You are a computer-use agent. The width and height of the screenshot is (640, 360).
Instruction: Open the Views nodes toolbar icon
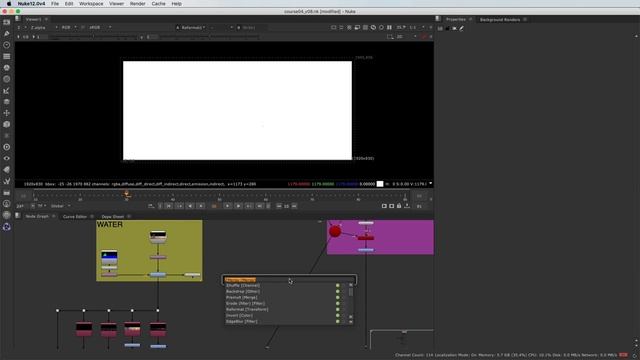coord(7,158)
